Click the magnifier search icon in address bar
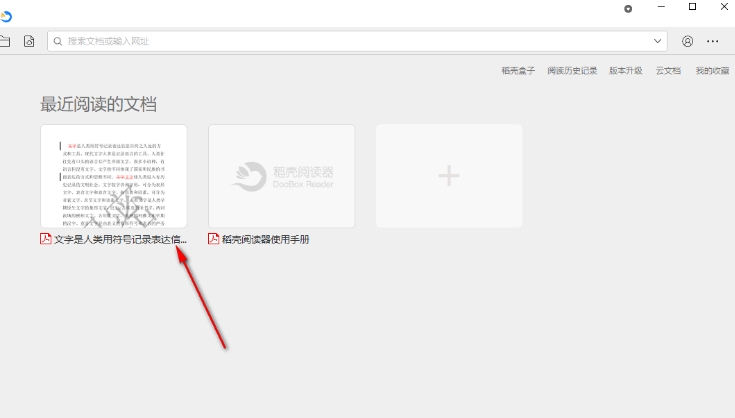Screen dimensions: 735x418 coord(57,42)
